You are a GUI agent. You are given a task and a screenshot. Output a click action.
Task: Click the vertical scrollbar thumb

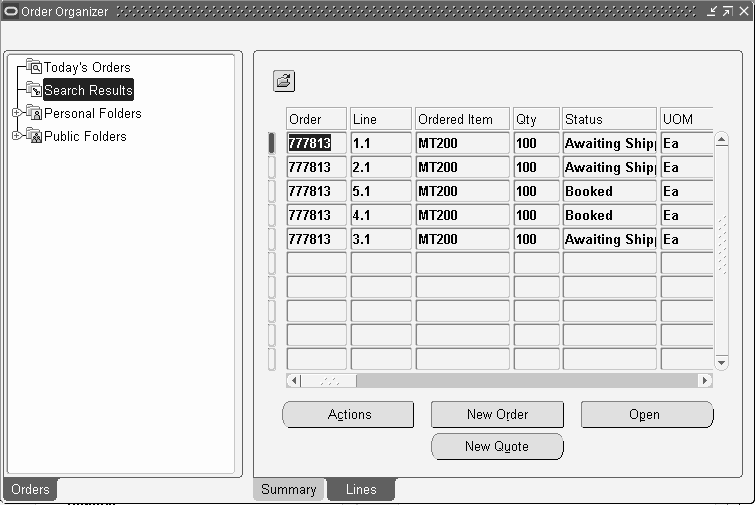click(721, 246)
